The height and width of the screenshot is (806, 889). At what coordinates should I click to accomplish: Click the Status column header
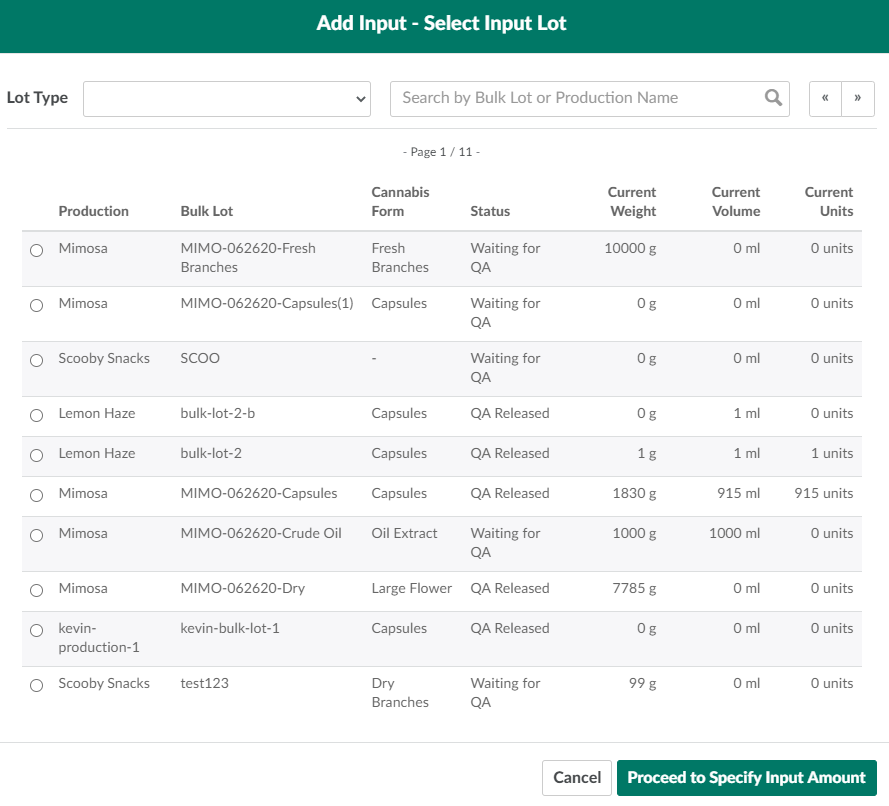[x=490, y=211]
